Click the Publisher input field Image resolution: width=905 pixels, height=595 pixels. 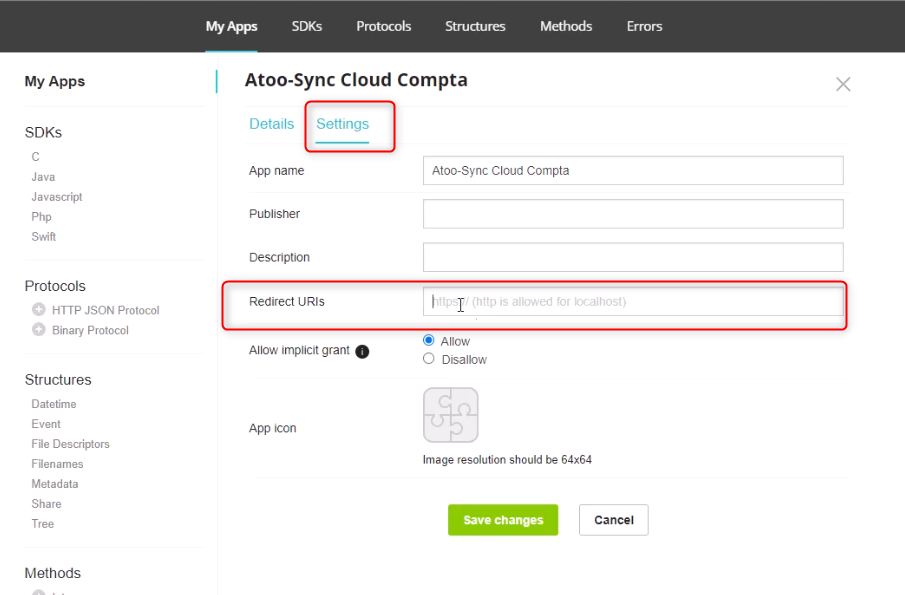[x=633, y=214]
